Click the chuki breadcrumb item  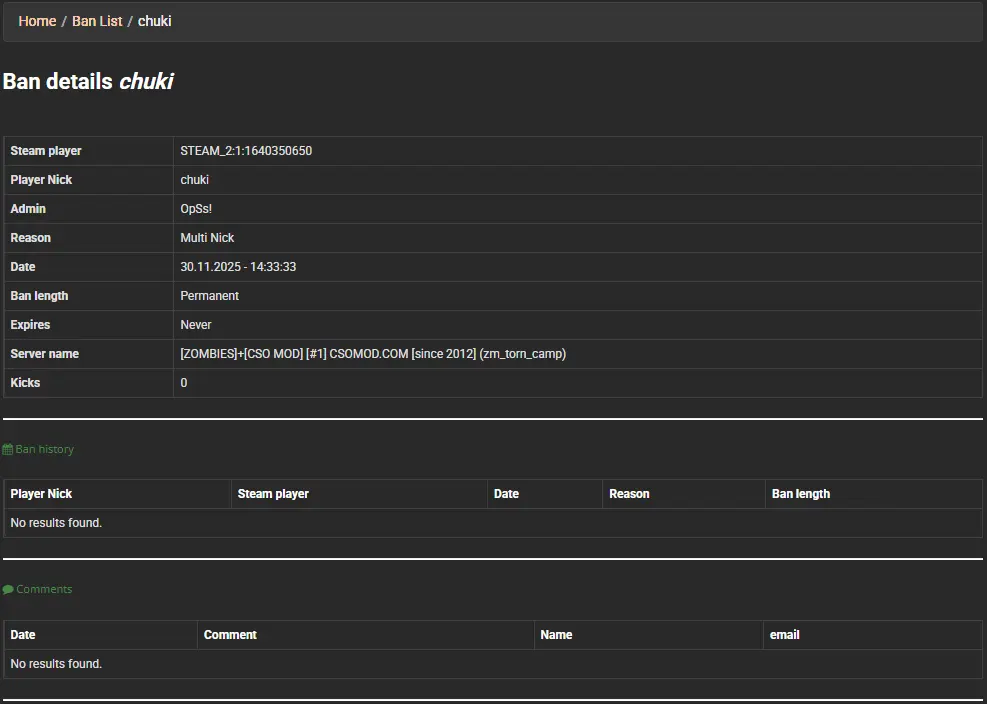point(154,21)
